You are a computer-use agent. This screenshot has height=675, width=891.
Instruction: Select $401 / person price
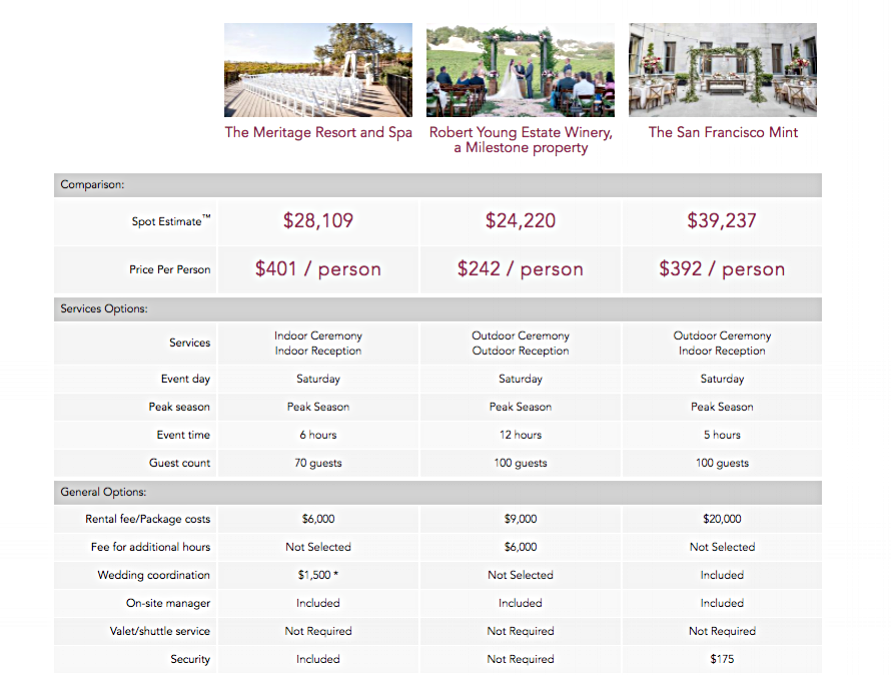(x=318, y=269)
